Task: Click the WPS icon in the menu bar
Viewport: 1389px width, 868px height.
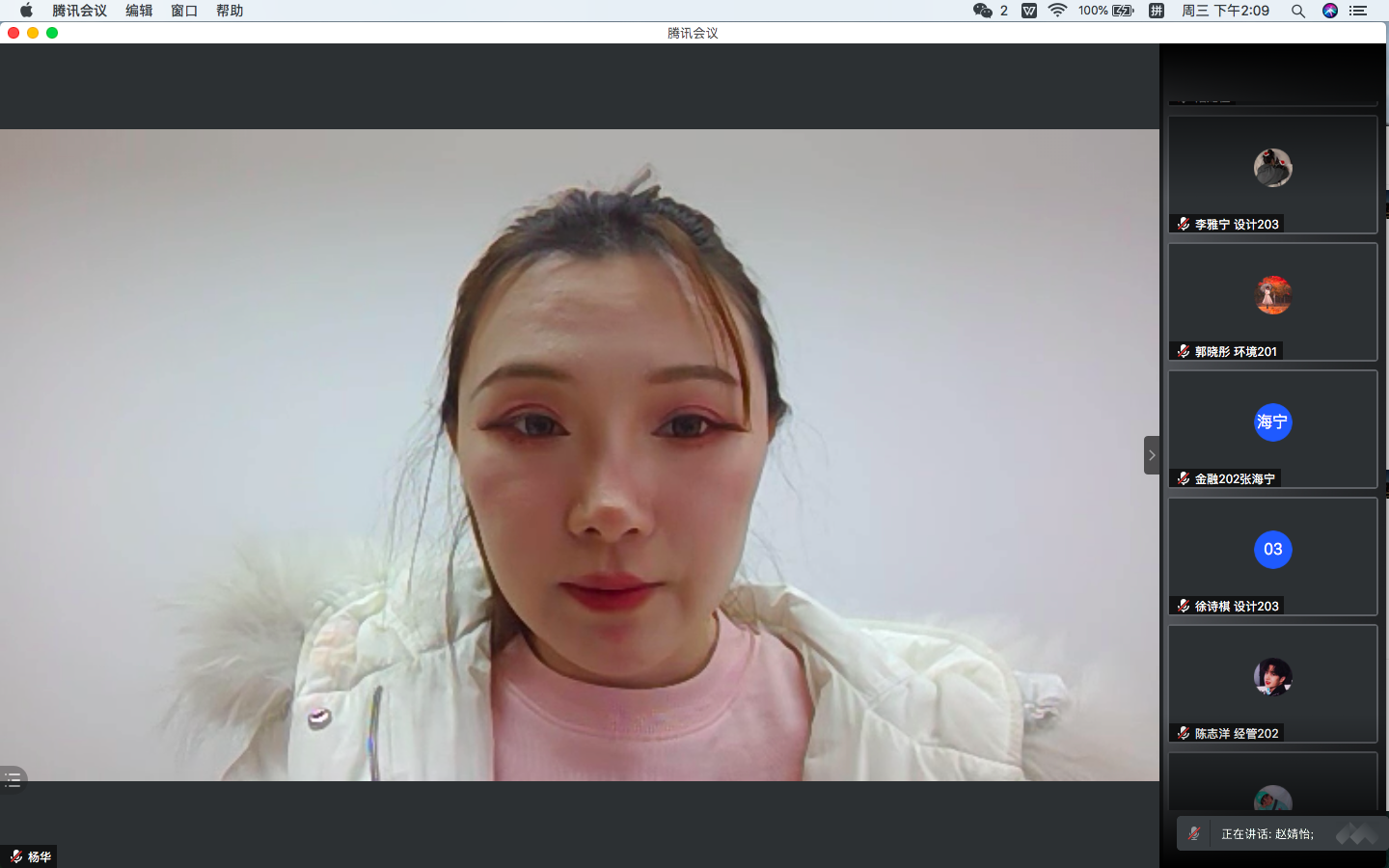Action: coord(1029,11)
